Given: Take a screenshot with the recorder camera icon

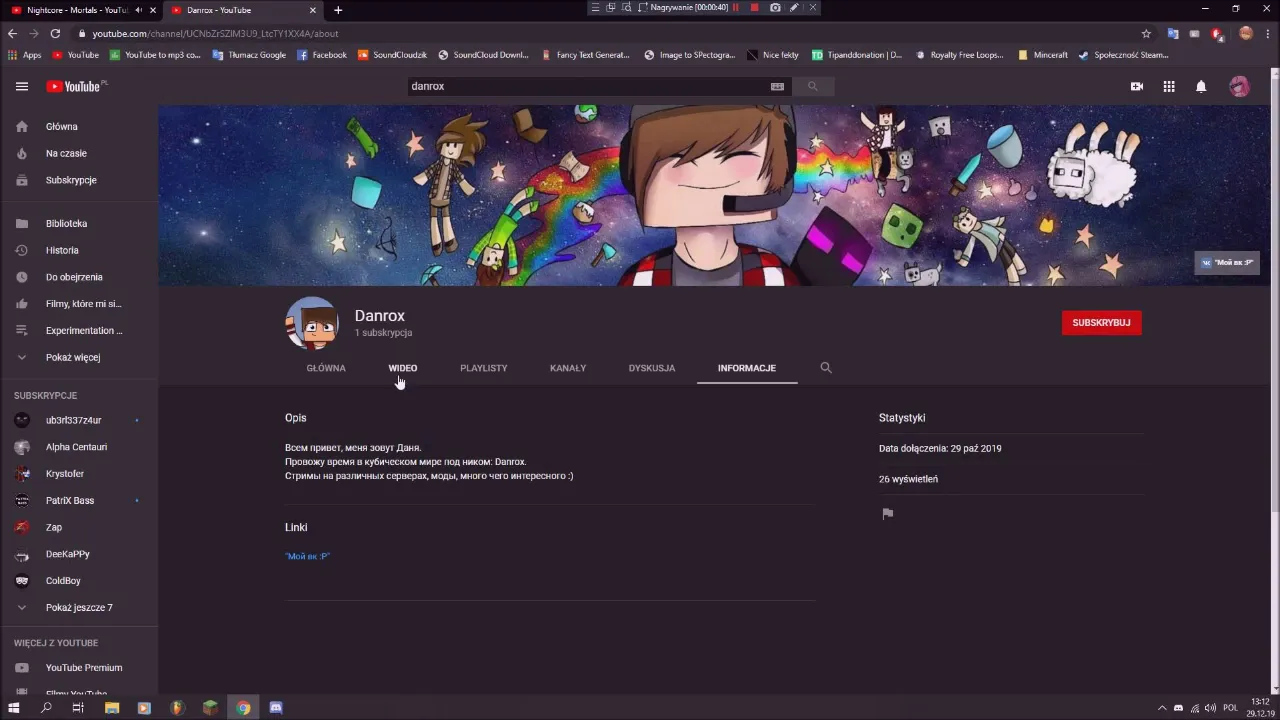Looking at the screenshot, I should pos(775,7).
